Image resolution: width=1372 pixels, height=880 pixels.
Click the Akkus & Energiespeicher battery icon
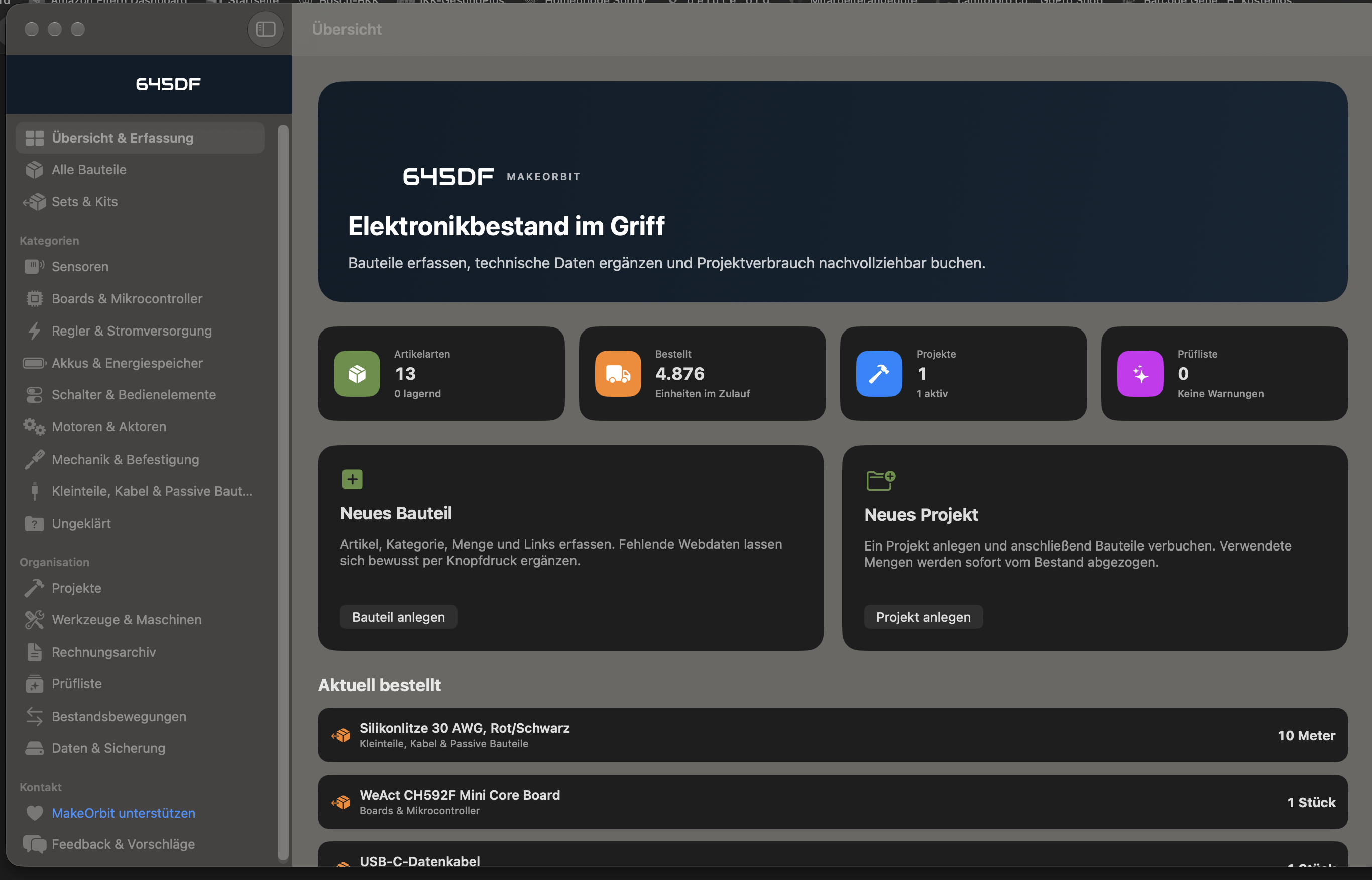point(34,363)
